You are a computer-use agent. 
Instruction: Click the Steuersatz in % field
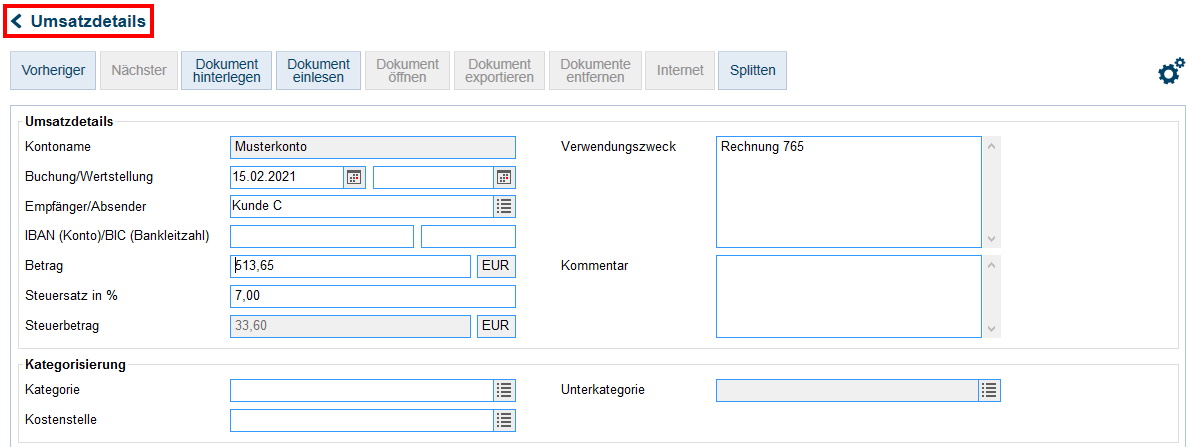click(372, 297)
